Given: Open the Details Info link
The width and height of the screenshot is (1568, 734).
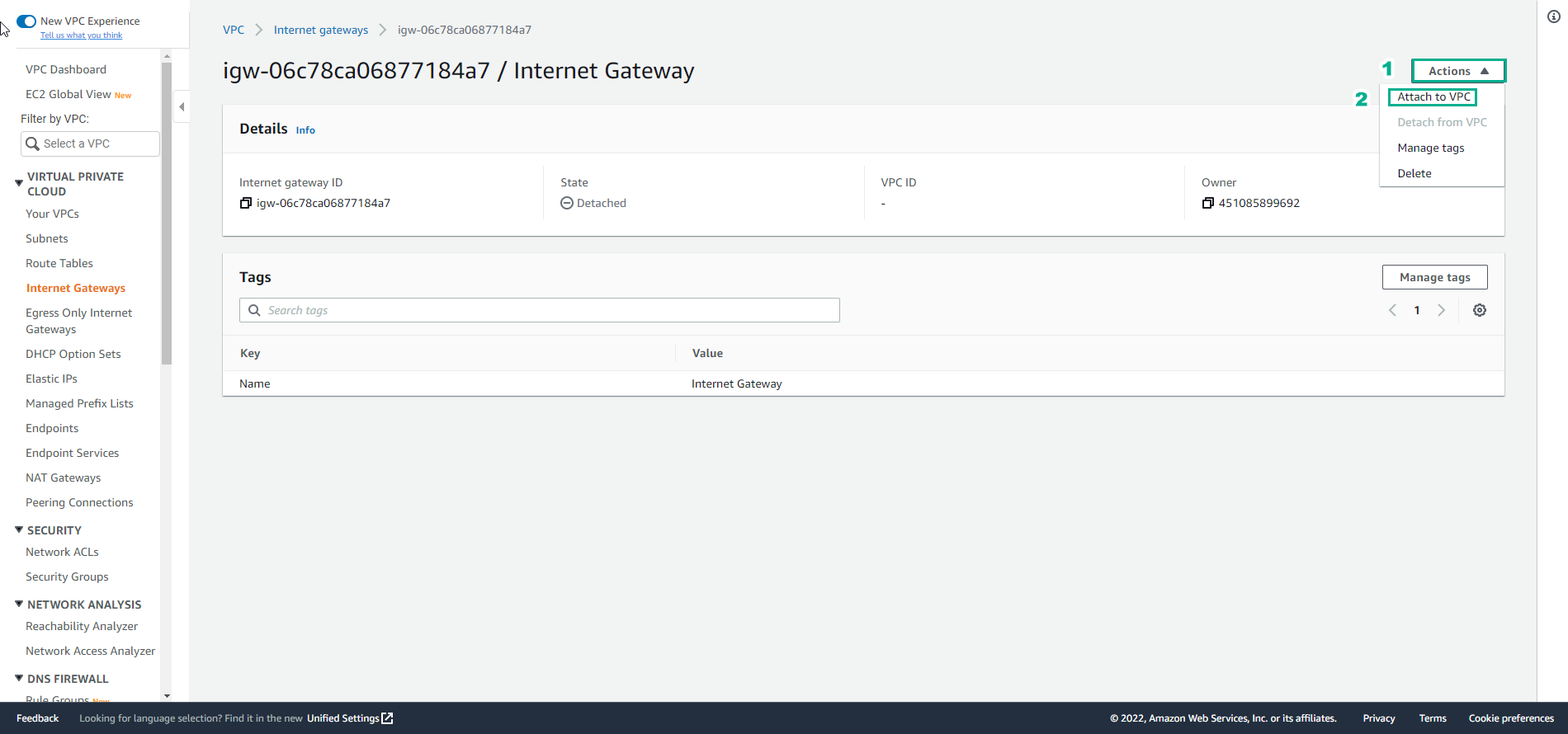Looking at the screenshot, I should click(x=305, y=130).
